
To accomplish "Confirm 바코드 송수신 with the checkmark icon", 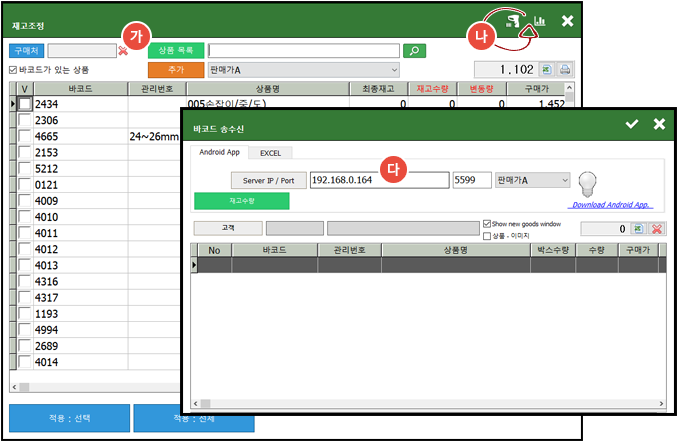I will click(631, 124).
